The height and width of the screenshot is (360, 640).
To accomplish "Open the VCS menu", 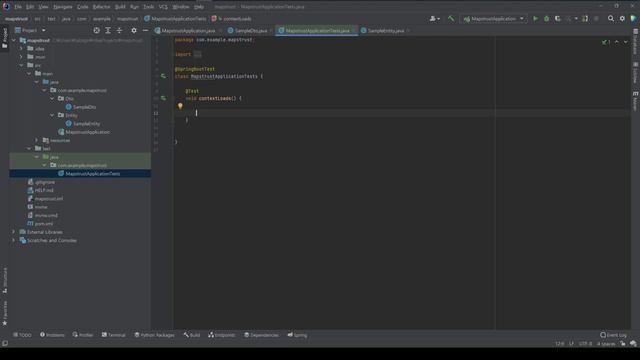I will point(163,7).
